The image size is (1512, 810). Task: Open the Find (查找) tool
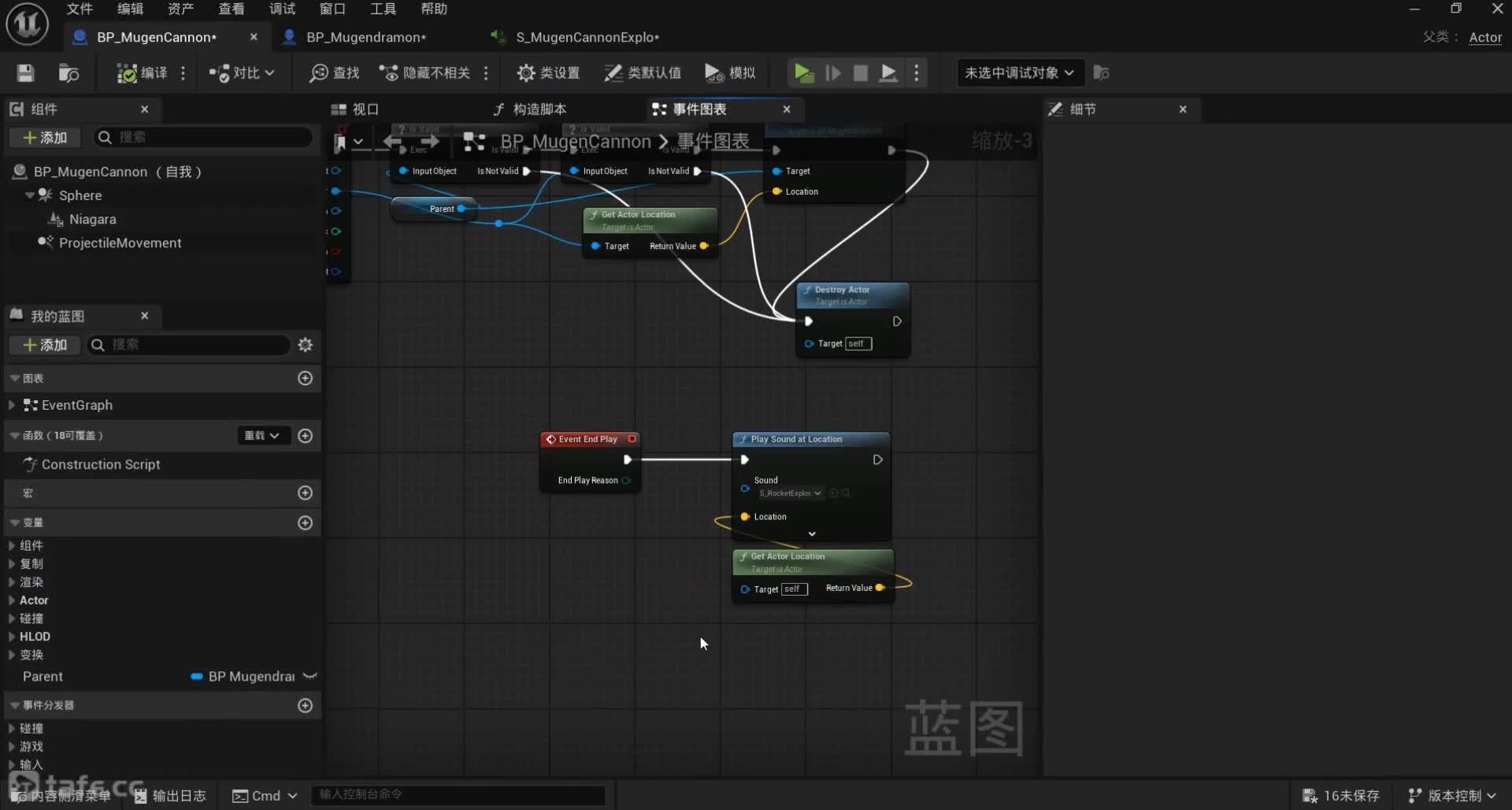(x=335, y=73)
